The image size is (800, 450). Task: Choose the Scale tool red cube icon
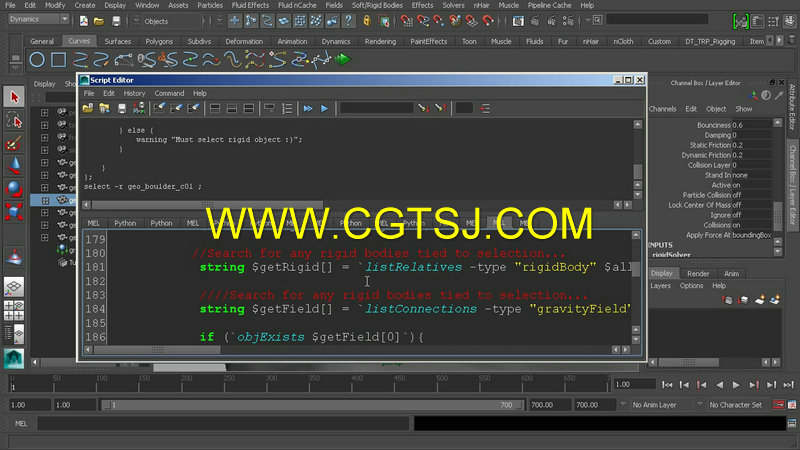coord(14,212)
